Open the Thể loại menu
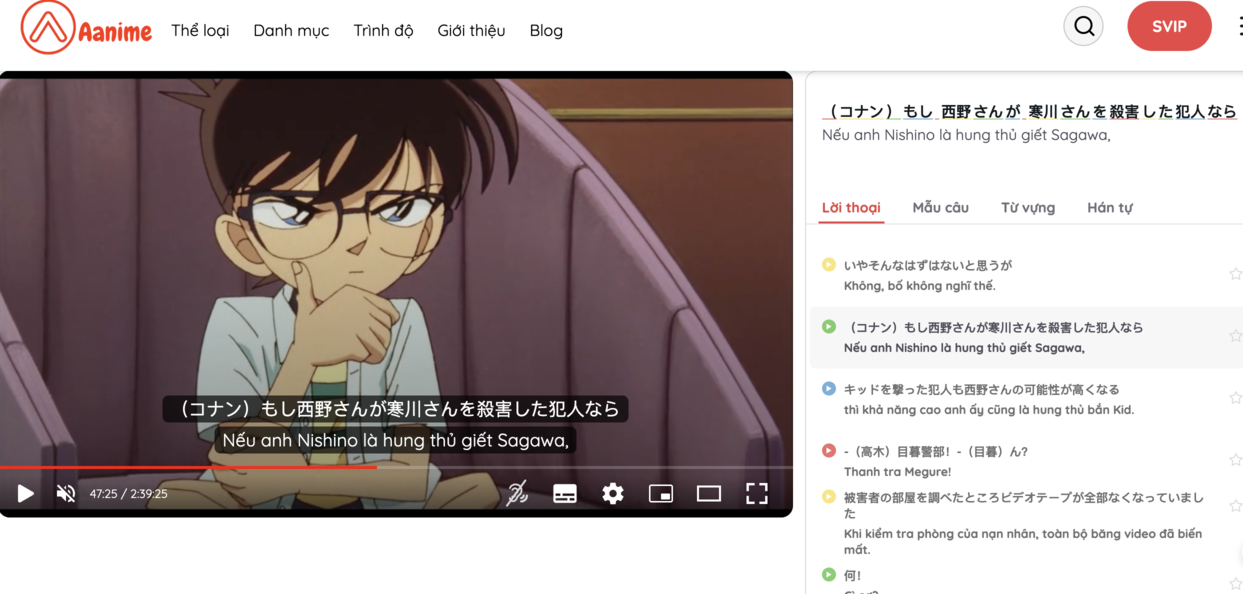The width and height of the screenshot is (1243, 594). click(x=200, y=30)
